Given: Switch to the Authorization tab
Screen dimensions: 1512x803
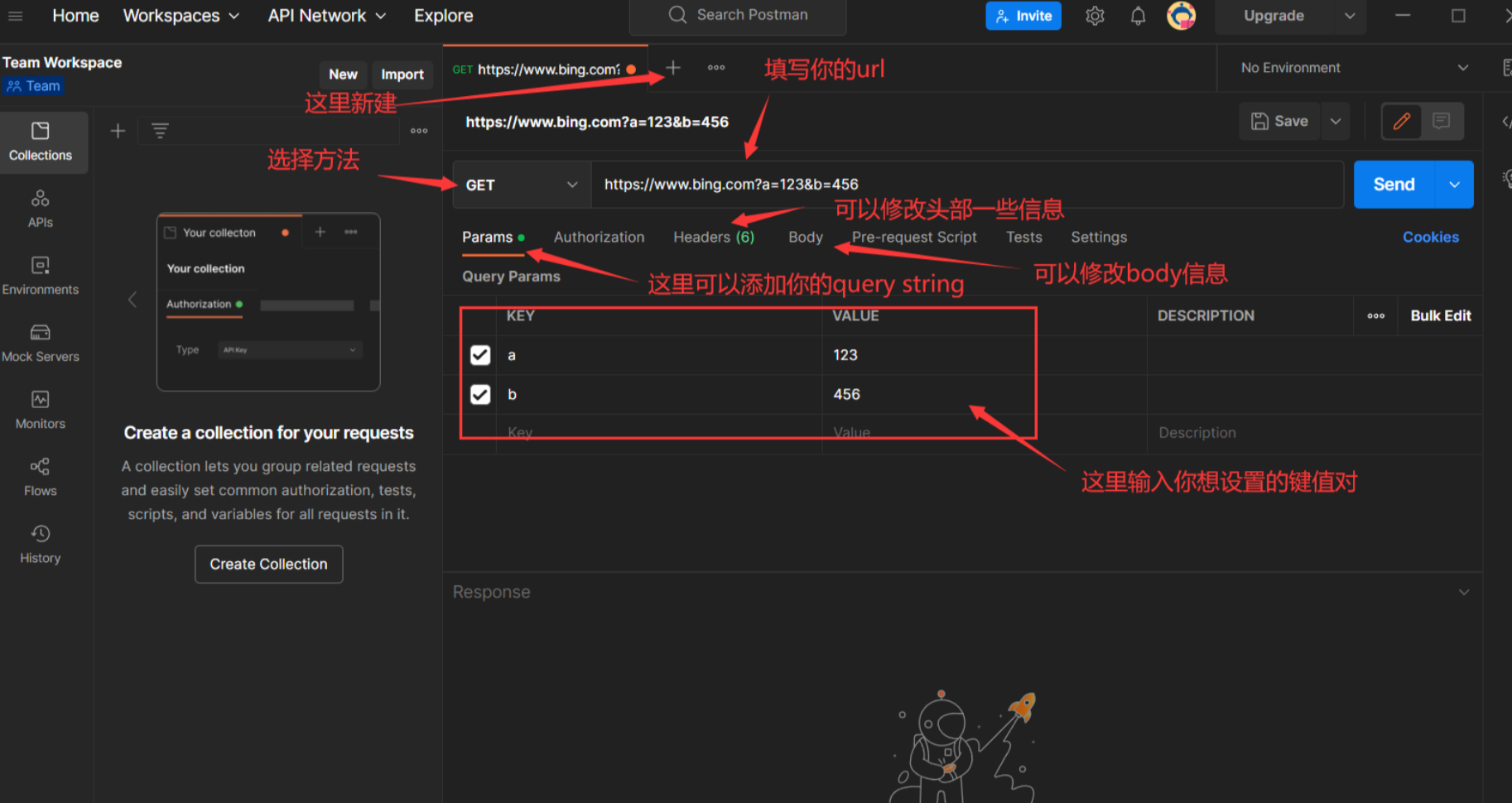Looking at the screenshot, I should click(x=599, y=238).
